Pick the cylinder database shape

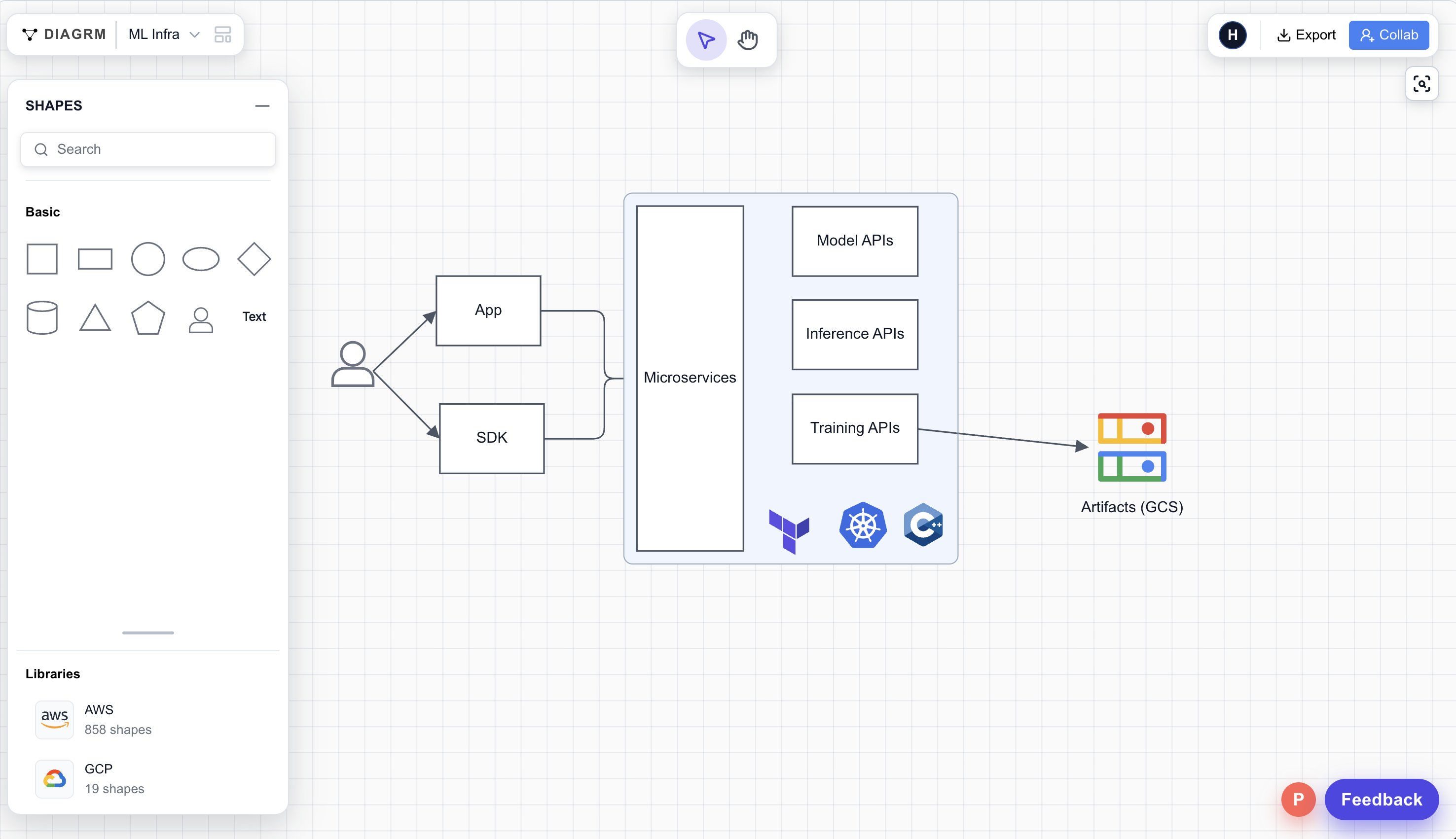pos(42,317)
